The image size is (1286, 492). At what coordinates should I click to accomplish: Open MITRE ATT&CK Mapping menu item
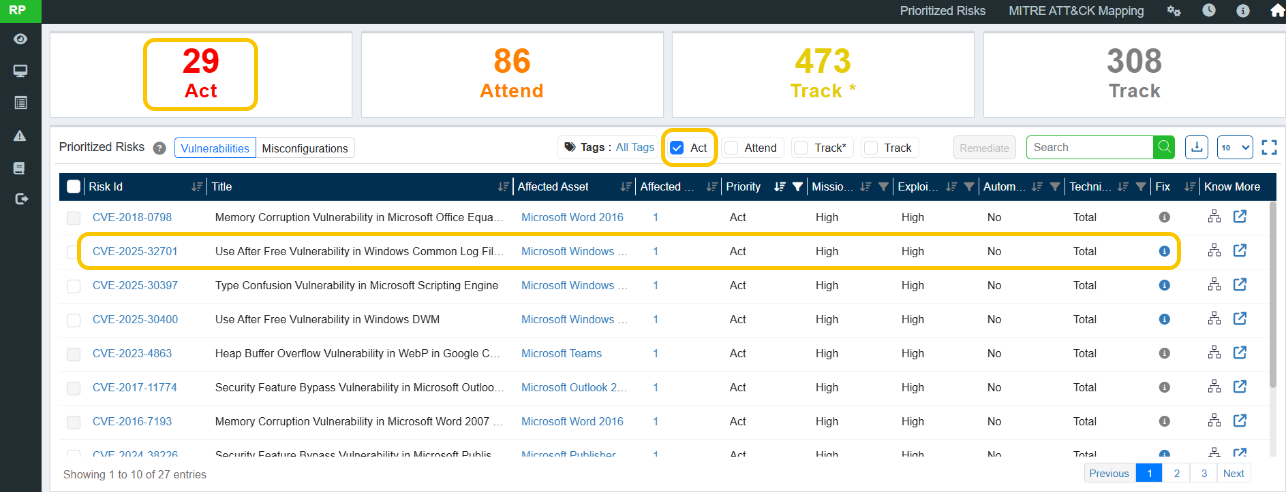[x=1076, y=11]
